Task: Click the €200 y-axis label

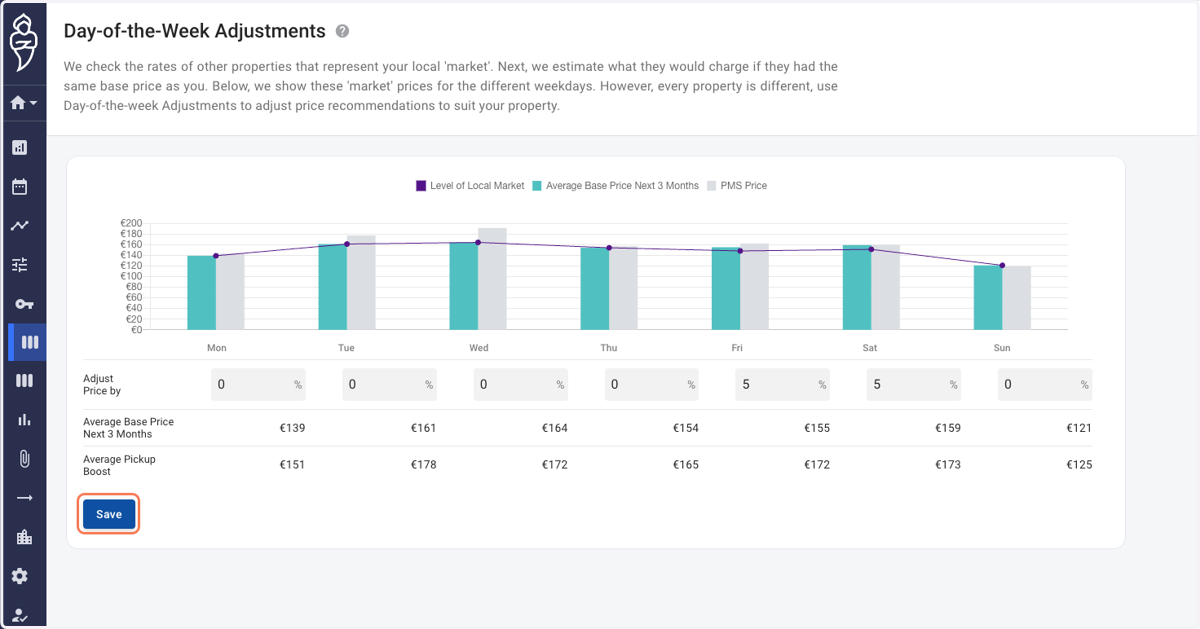Action: 131,224
